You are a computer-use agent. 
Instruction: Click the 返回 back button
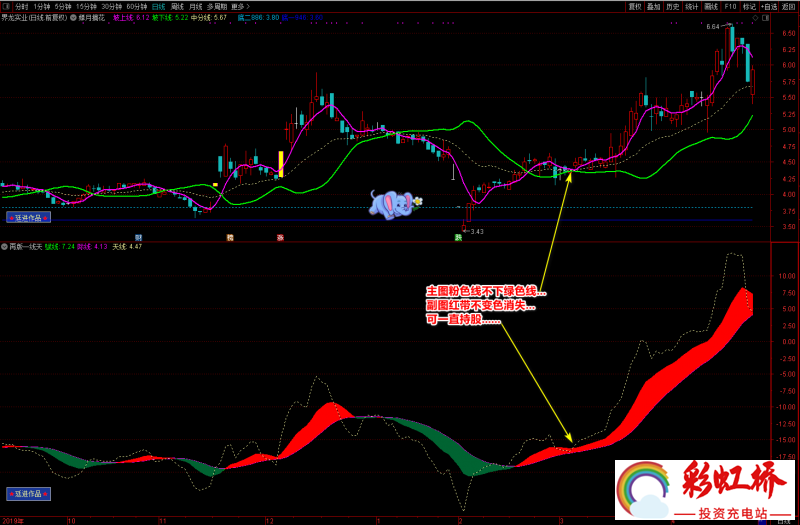tap(788, 7)
